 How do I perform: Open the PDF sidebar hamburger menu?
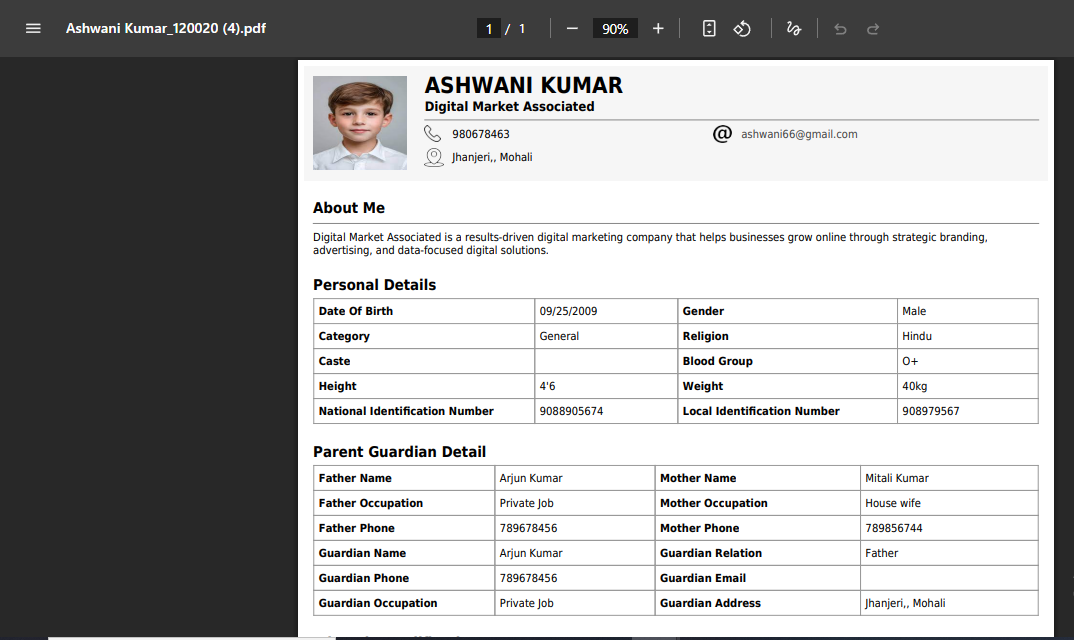33,28
